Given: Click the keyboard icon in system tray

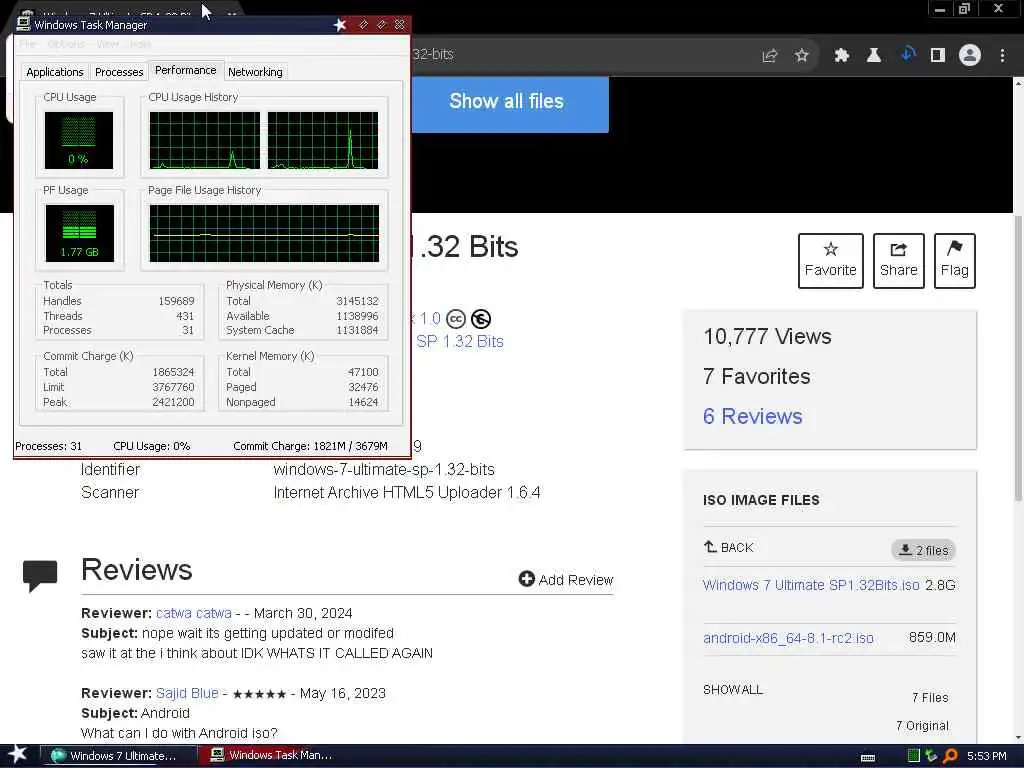Looking at the screenshot, I should [x=868, y=758].
